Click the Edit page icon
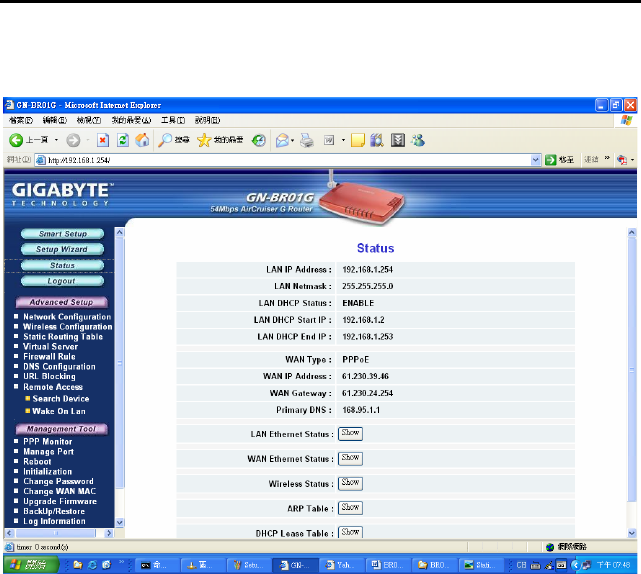The width and height of the screenshot is (641, 574). pos(329,140)
